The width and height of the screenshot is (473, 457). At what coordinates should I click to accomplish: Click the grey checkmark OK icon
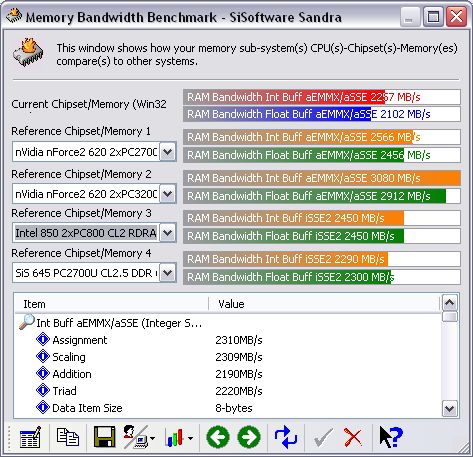click(323, 437)
